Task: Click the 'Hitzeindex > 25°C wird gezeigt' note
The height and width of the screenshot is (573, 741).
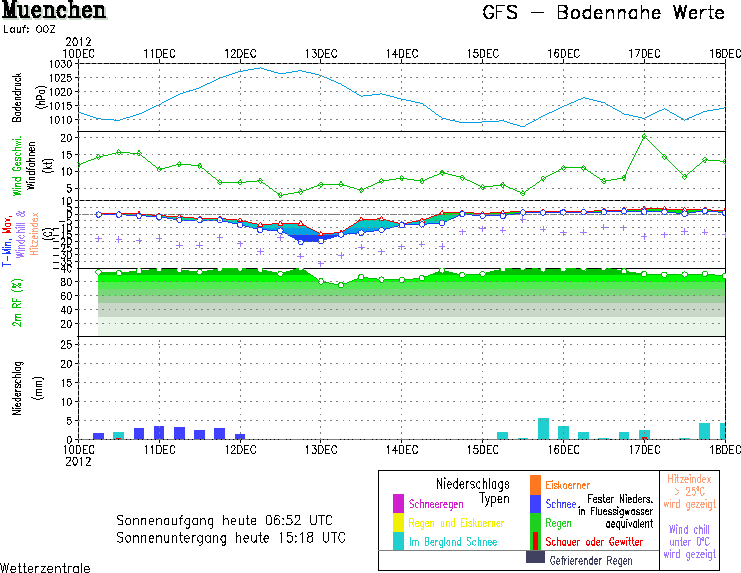Action: point(689,492)
